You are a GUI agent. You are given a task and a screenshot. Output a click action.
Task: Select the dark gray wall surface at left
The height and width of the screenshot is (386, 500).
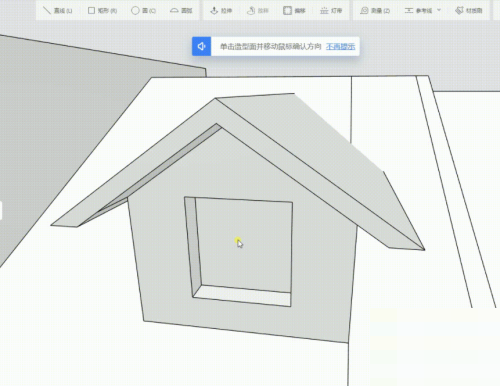(67, 117)
